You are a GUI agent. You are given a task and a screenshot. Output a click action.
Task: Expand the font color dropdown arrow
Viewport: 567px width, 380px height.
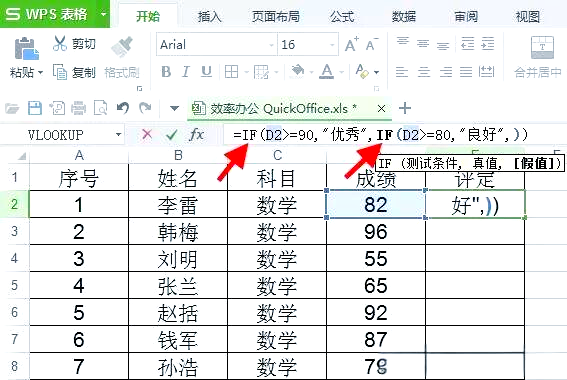[x=341, y=72]
